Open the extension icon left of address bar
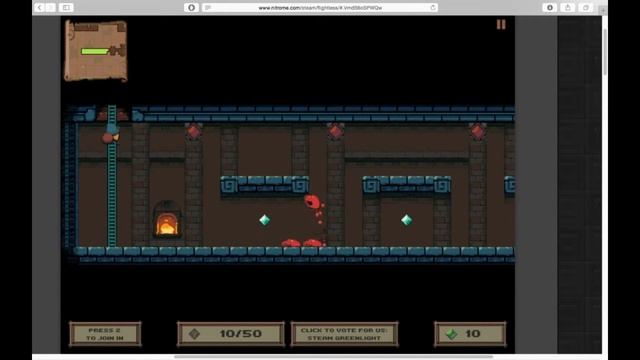This screenshot has width=640, height=360. (x=191, y=7)
